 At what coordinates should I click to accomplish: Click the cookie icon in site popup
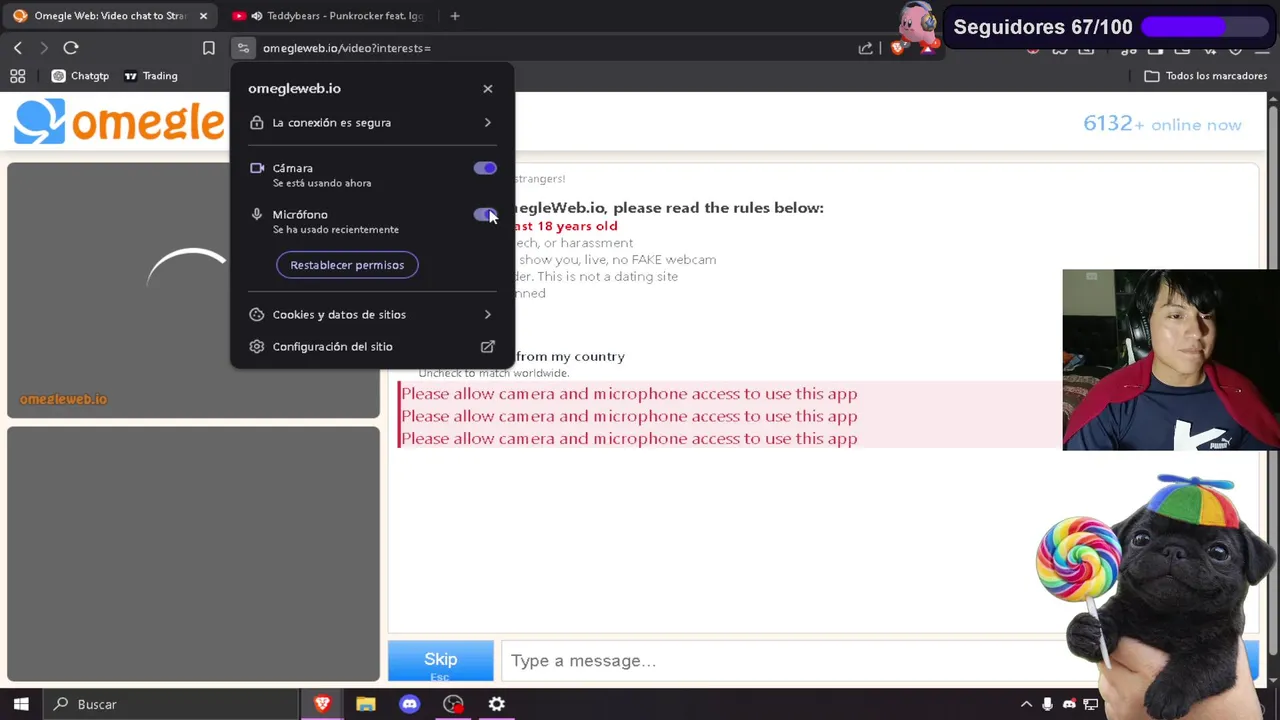tap(257, 314)
